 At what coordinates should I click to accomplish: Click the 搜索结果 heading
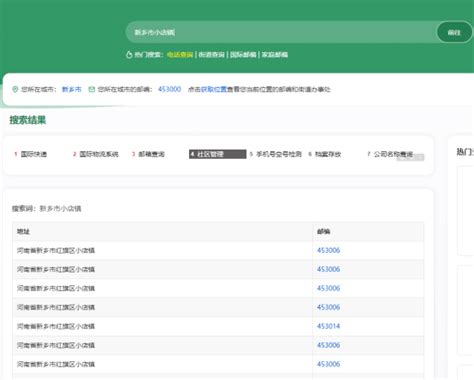pyautogui.click(x=28, y=120)
